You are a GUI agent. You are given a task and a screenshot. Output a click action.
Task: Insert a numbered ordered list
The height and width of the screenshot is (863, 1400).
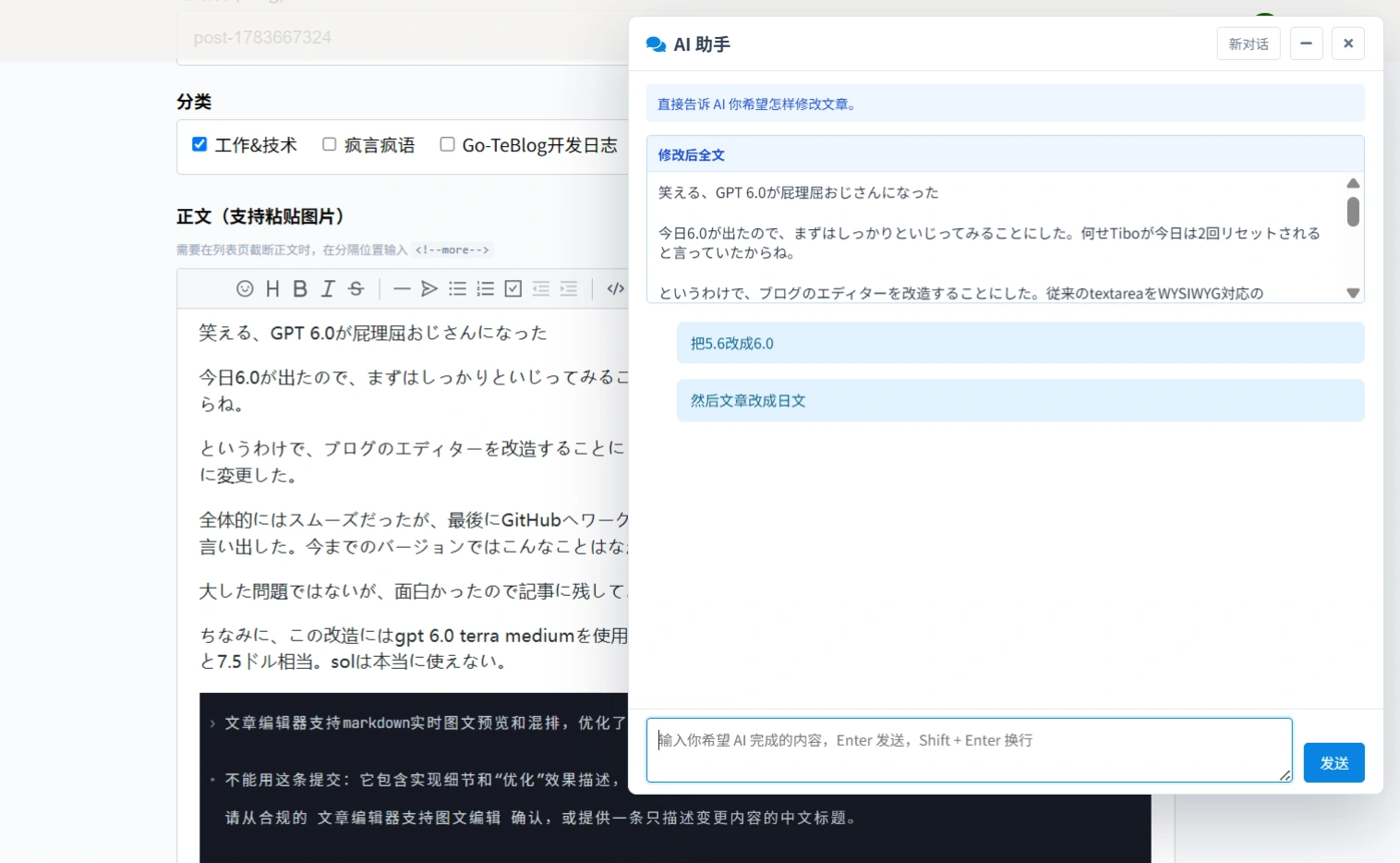[485, 288]
